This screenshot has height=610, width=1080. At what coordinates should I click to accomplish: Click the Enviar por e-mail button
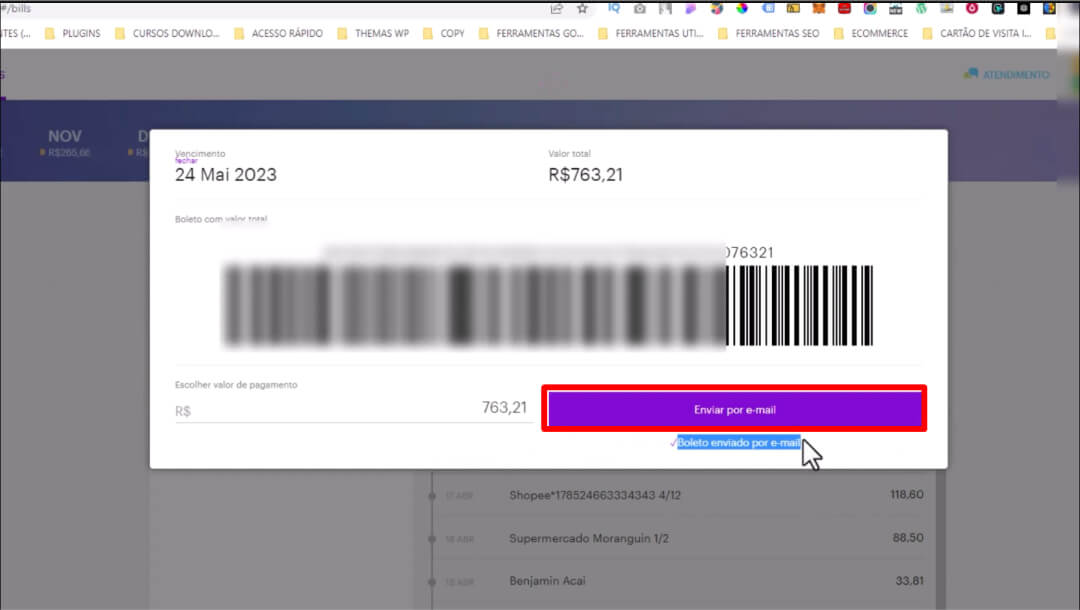pos(735,408)
